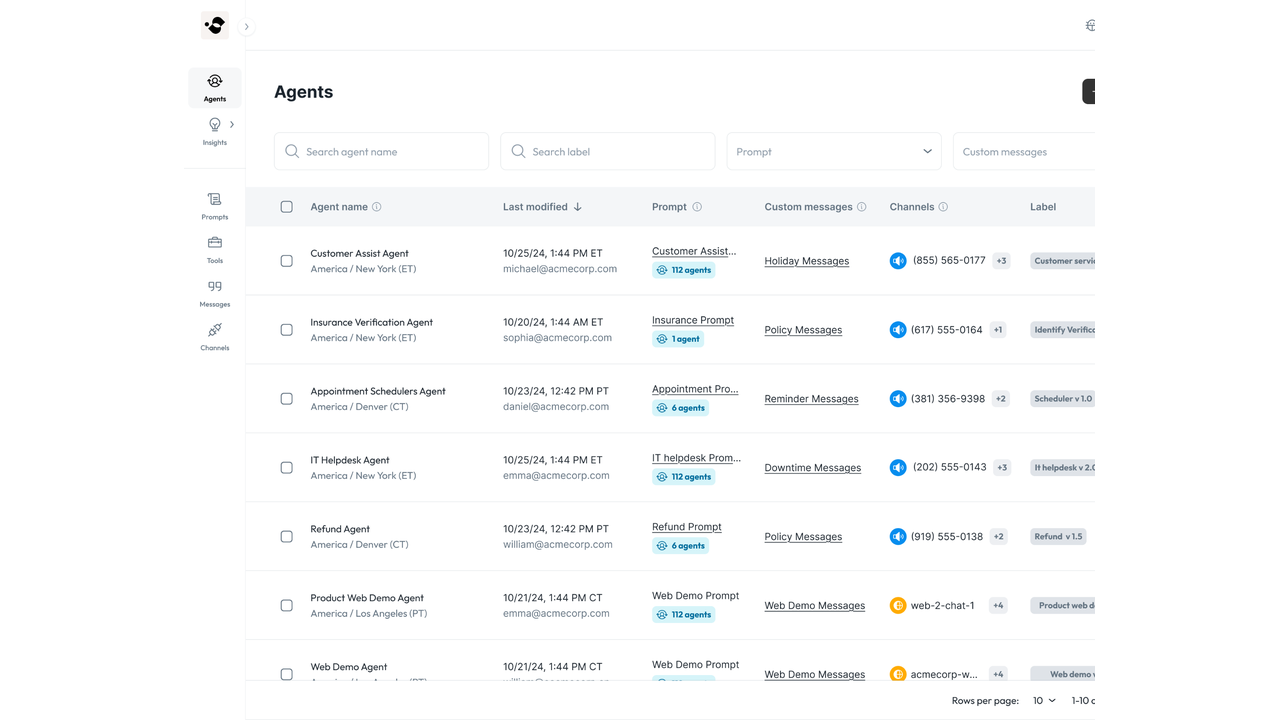Open the Rows per page dropdown
Screen dimensions: 1280x720
[x=1044, y=701]
